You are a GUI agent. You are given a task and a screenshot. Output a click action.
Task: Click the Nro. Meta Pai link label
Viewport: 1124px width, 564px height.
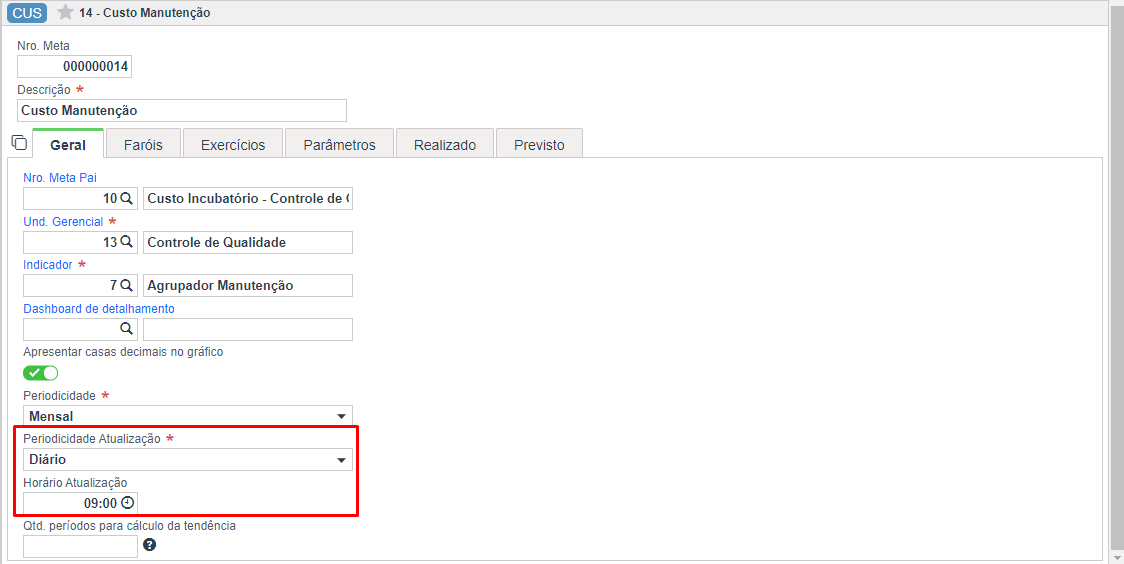tap(60, 178)
